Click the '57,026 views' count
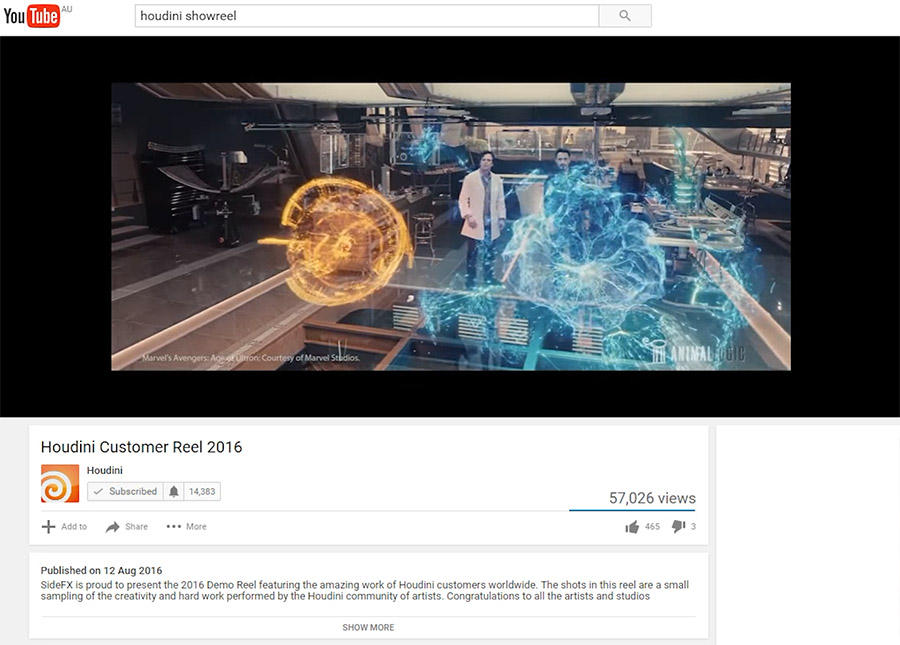The image size is (900, 645). click(x=652, y=498)
